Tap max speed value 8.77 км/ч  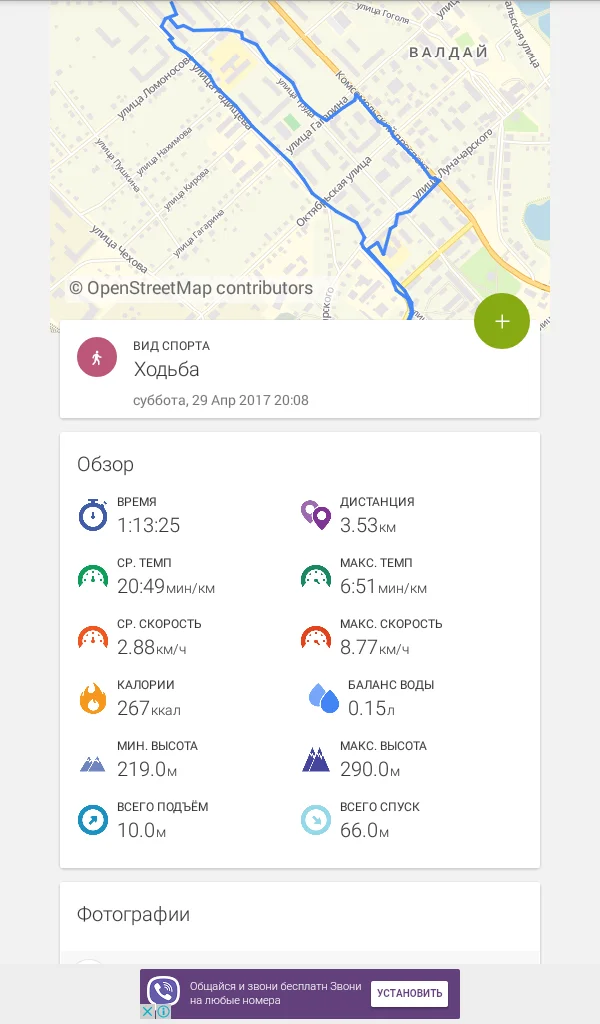click(375, 647)
